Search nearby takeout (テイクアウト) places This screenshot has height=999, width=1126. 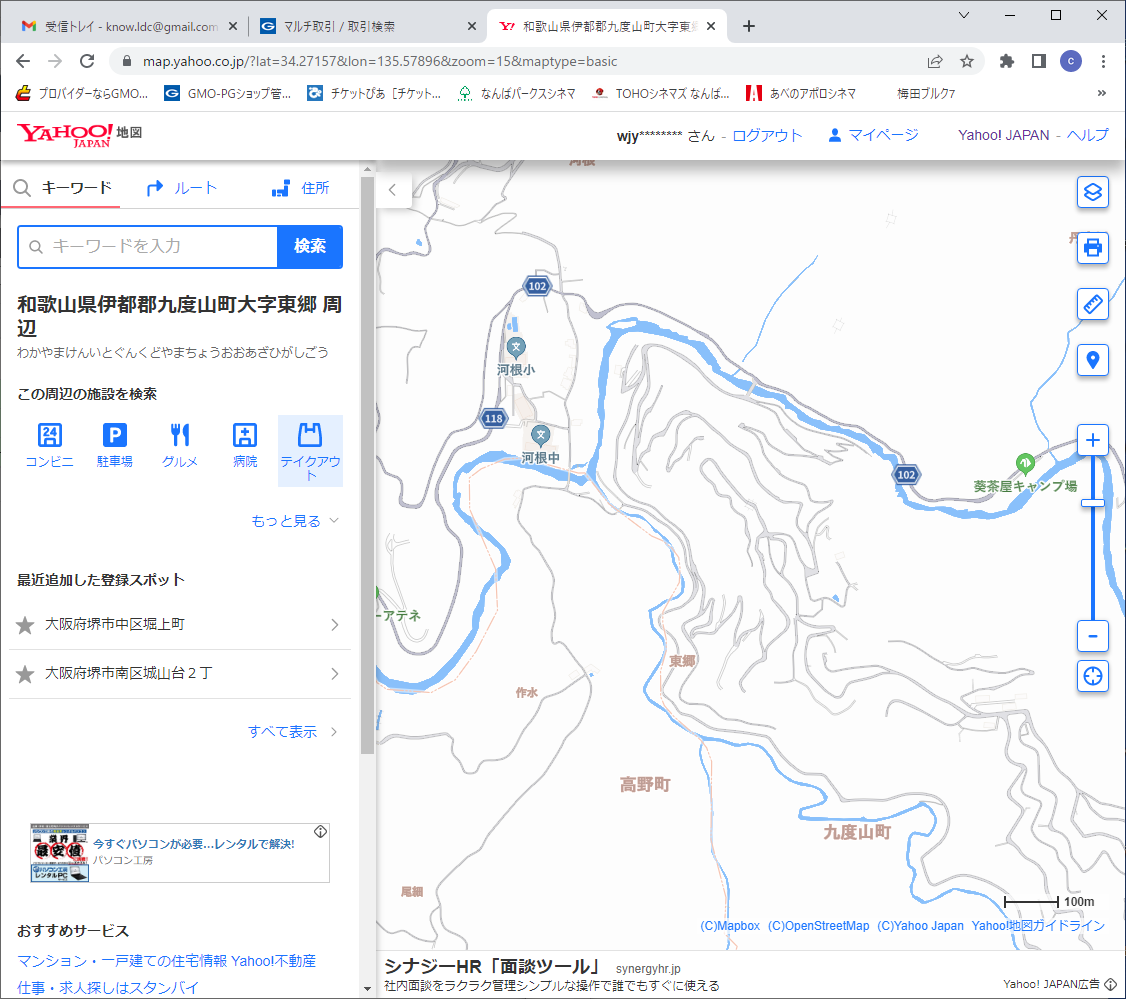pos(310,450)
